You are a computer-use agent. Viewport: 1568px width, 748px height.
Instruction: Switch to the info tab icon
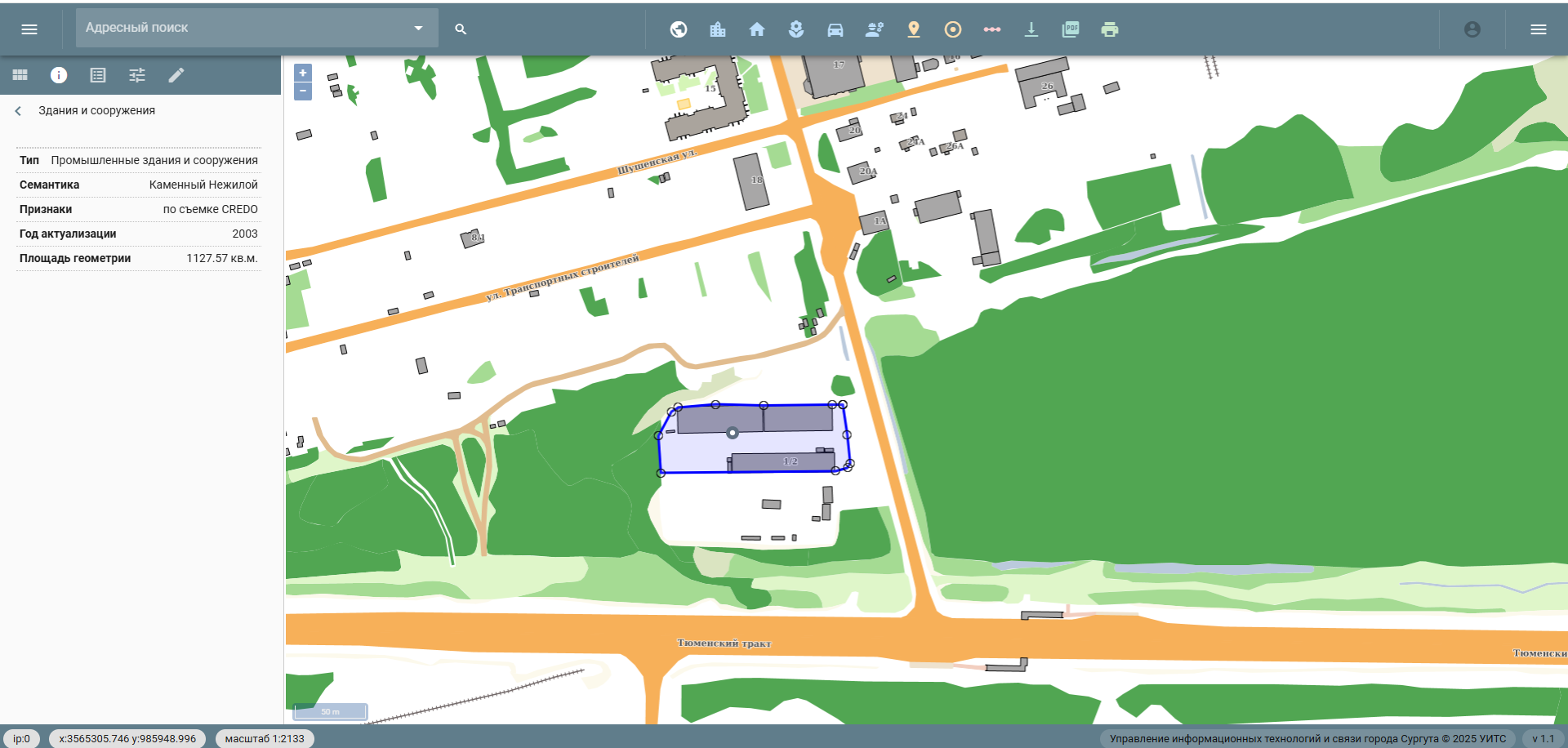click(x=59, y=75)
